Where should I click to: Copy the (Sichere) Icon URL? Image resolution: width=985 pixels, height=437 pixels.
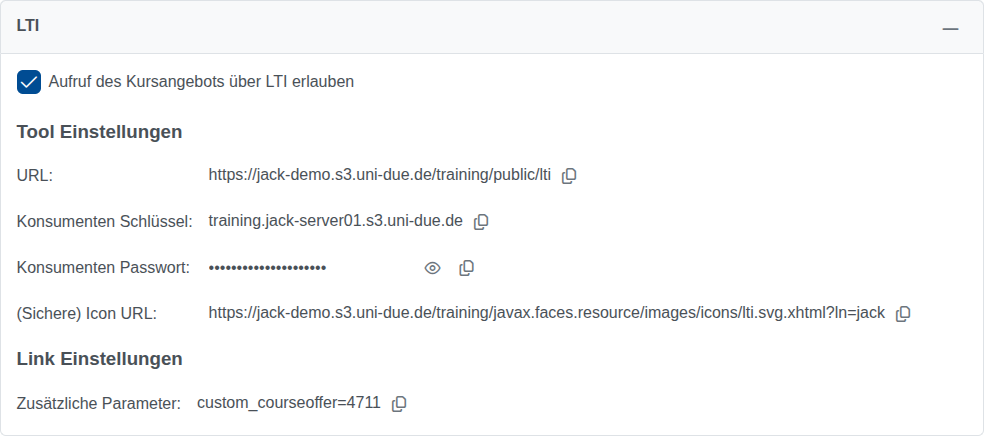pyautogui.click(x=903, y=314)
